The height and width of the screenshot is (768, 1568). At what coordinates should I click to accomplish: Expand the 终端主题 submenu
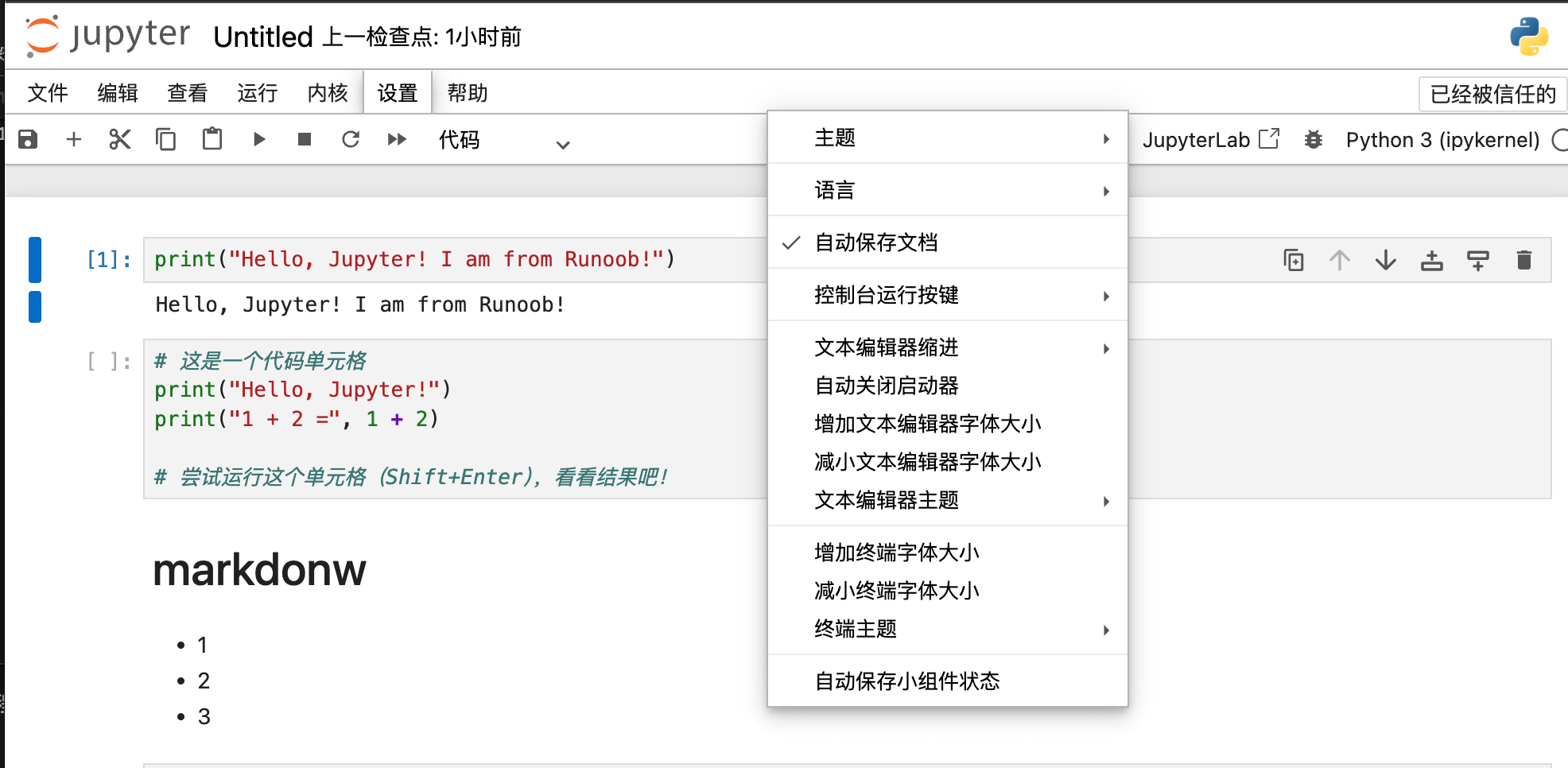tap(948, 629)
